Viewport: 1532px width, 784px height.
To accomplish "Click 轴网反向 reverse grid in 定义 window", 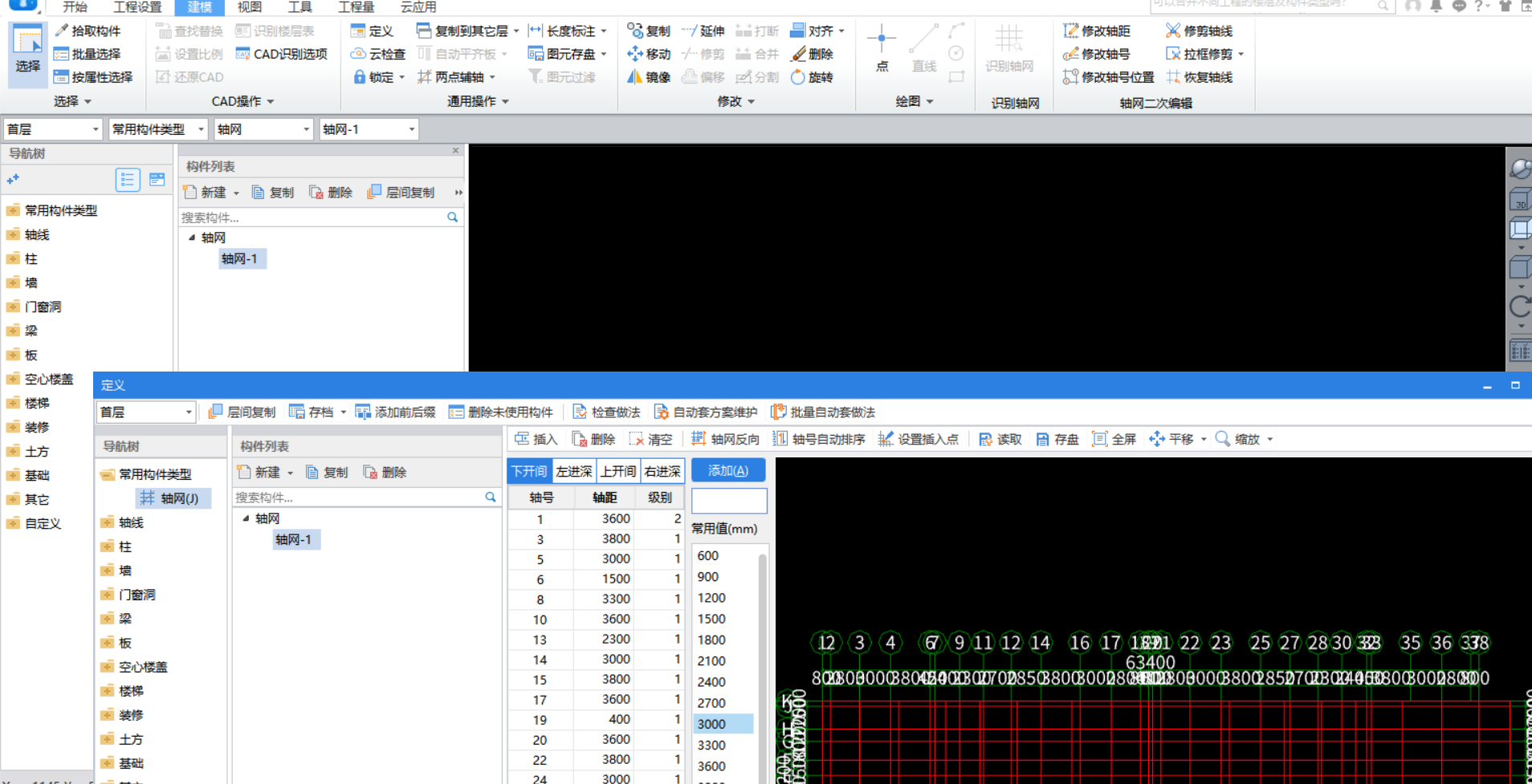I will click(x=725, y=439).
